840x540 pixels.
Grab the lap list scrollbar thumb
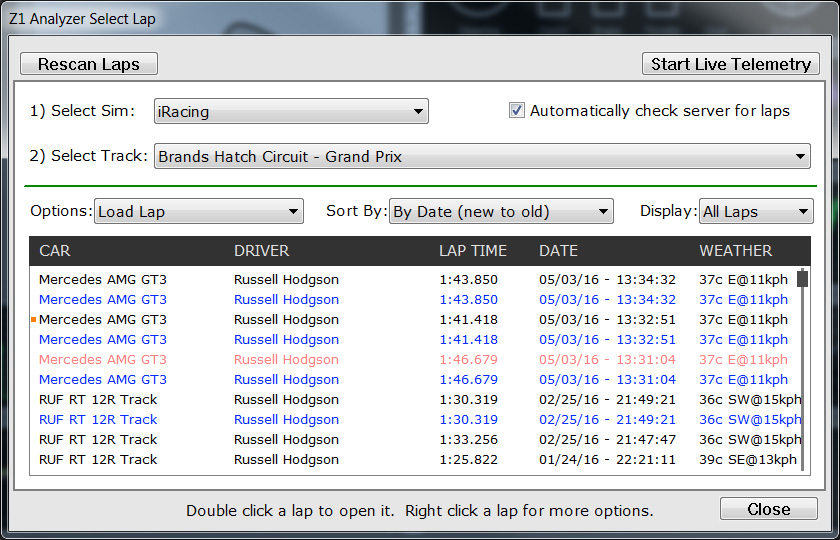pos(802,279)
